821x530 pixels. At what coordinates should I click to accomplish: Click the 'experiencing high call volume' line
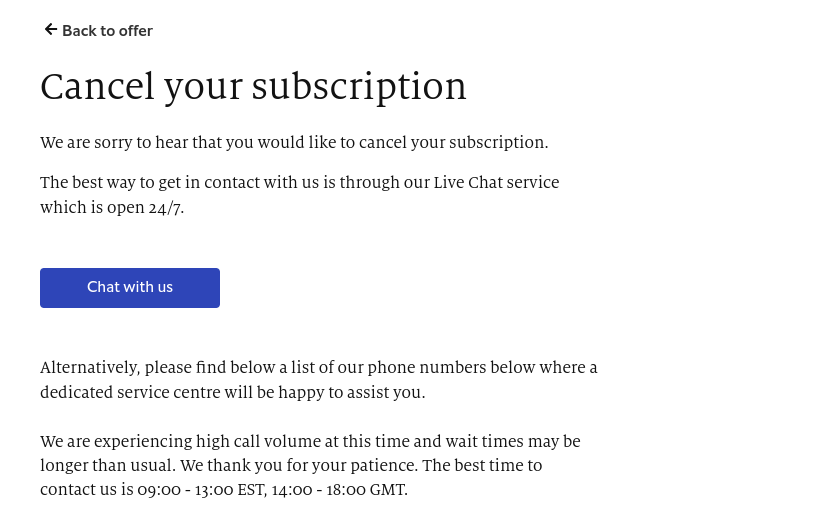pos(310,441)
